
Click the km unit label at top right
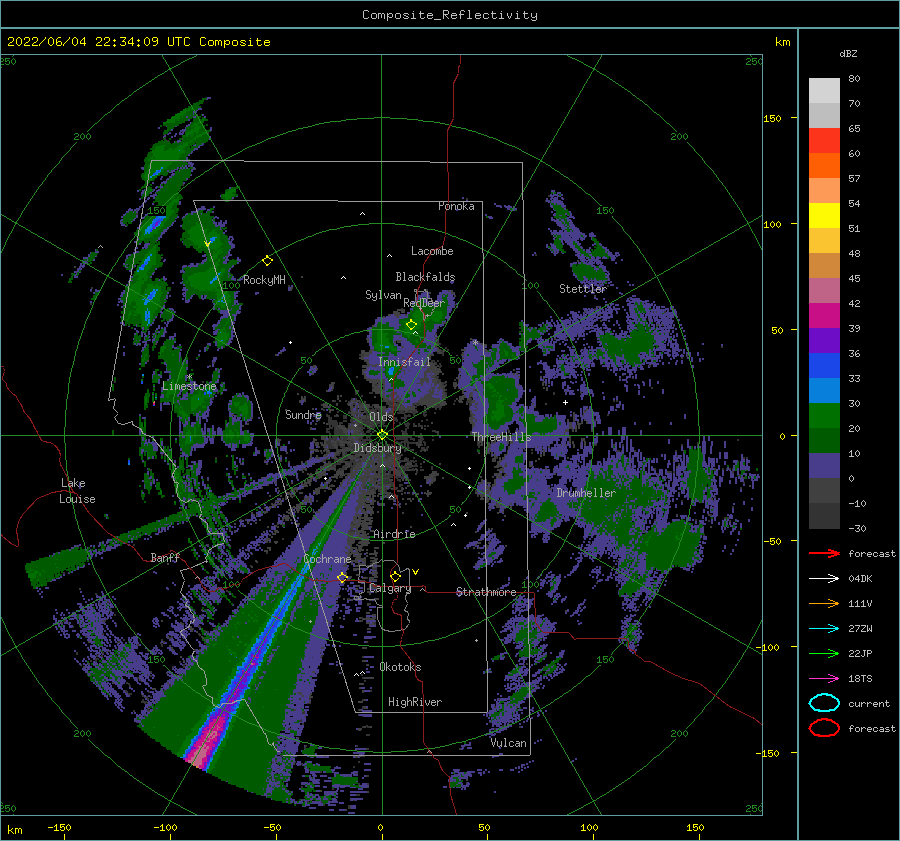coord(782,42)
